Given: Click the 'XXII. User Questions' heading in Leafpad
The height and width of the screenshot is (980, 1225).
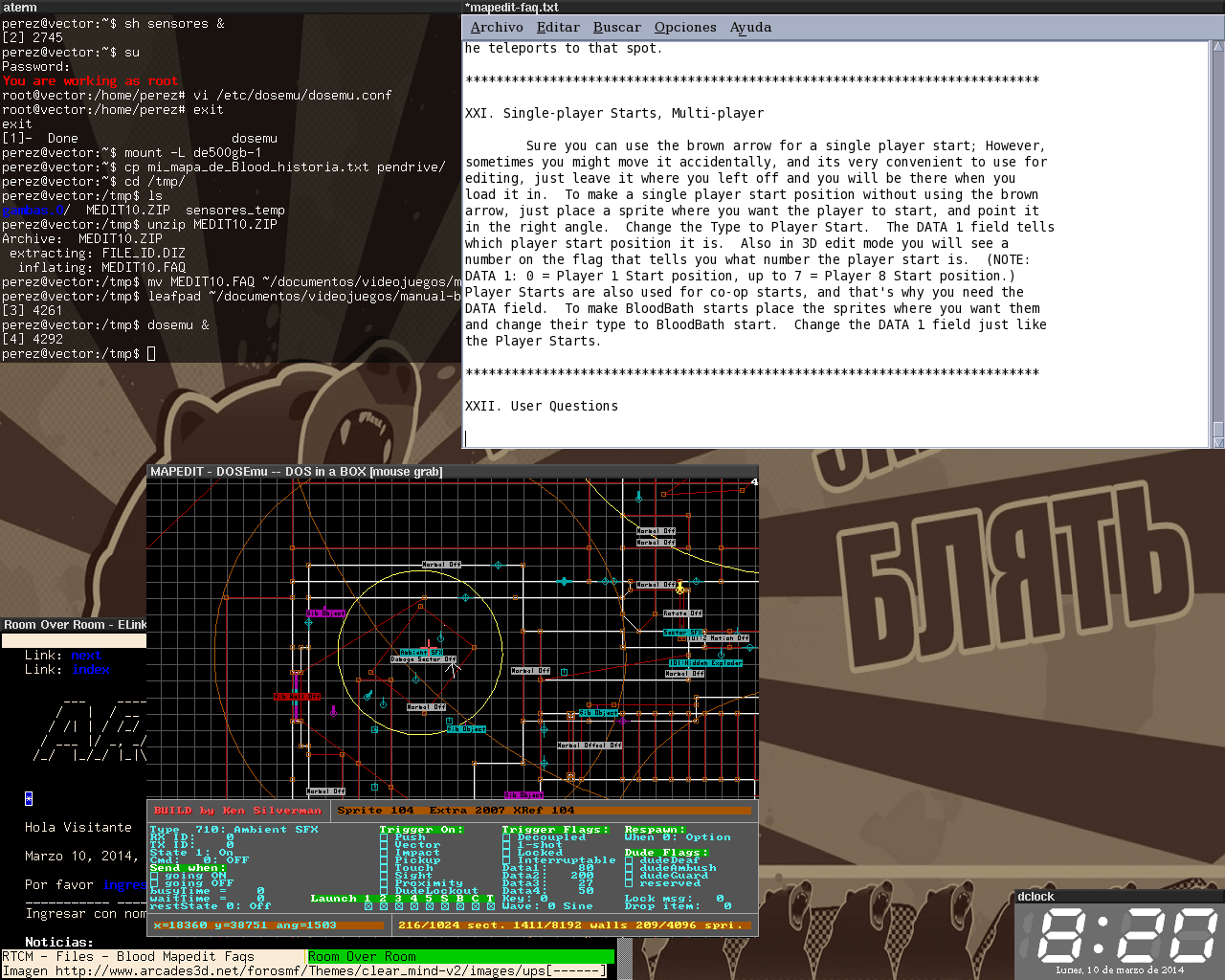Looking at the screenshot, I should coord(542,406).
